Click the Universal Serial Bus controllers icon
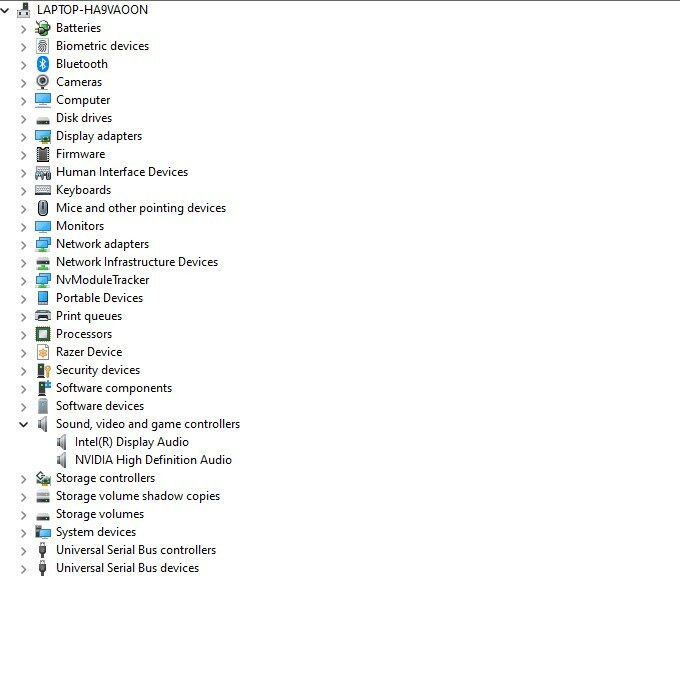Screen dimensions: 680x679 42,550
